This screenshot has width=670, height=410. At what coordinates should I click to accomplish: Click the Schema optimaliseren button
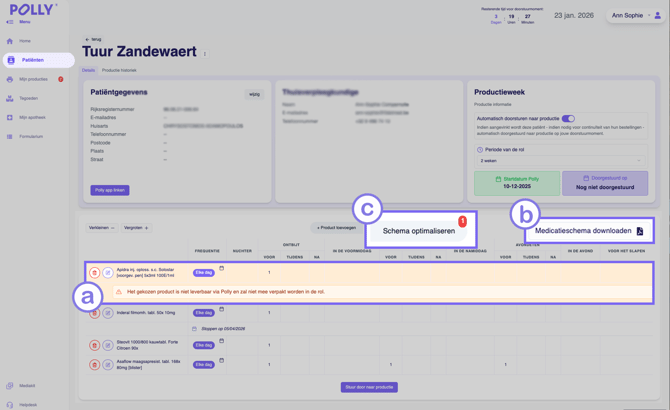[x=419, y=231]
